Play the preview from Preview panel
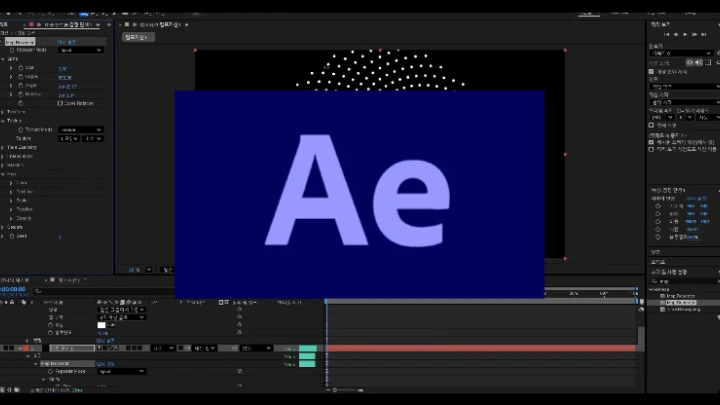 click(685, 34)
